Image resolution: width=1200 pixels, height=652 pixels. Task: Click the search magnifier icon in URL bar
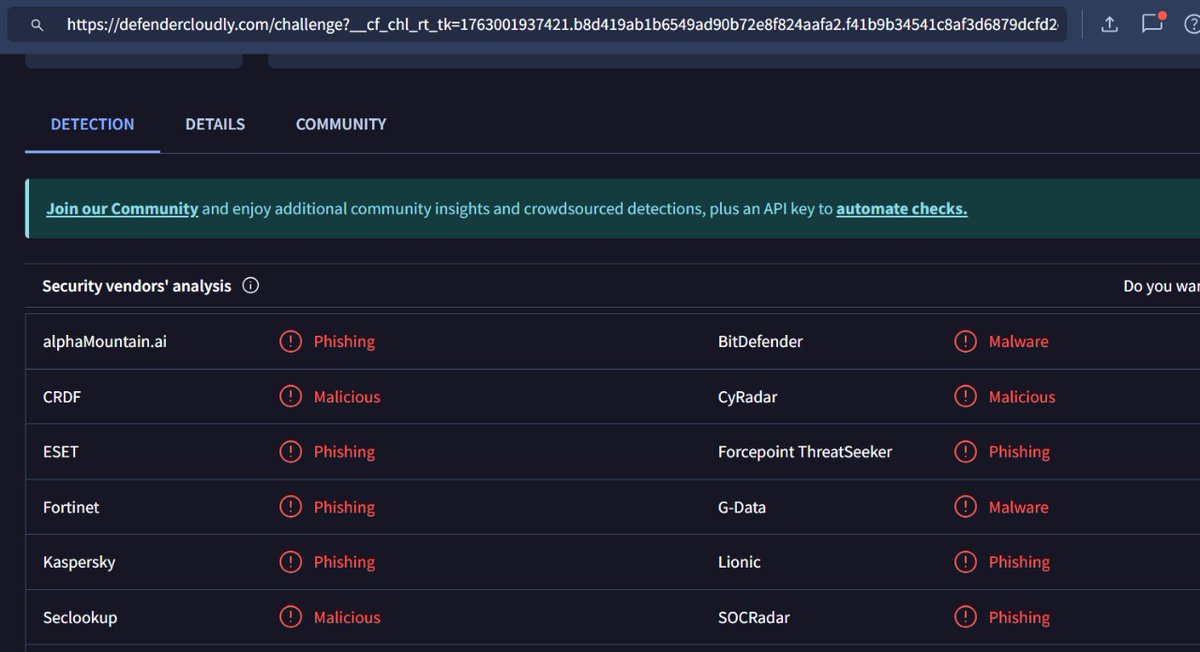pyautogui.click(x=37, y=24)
